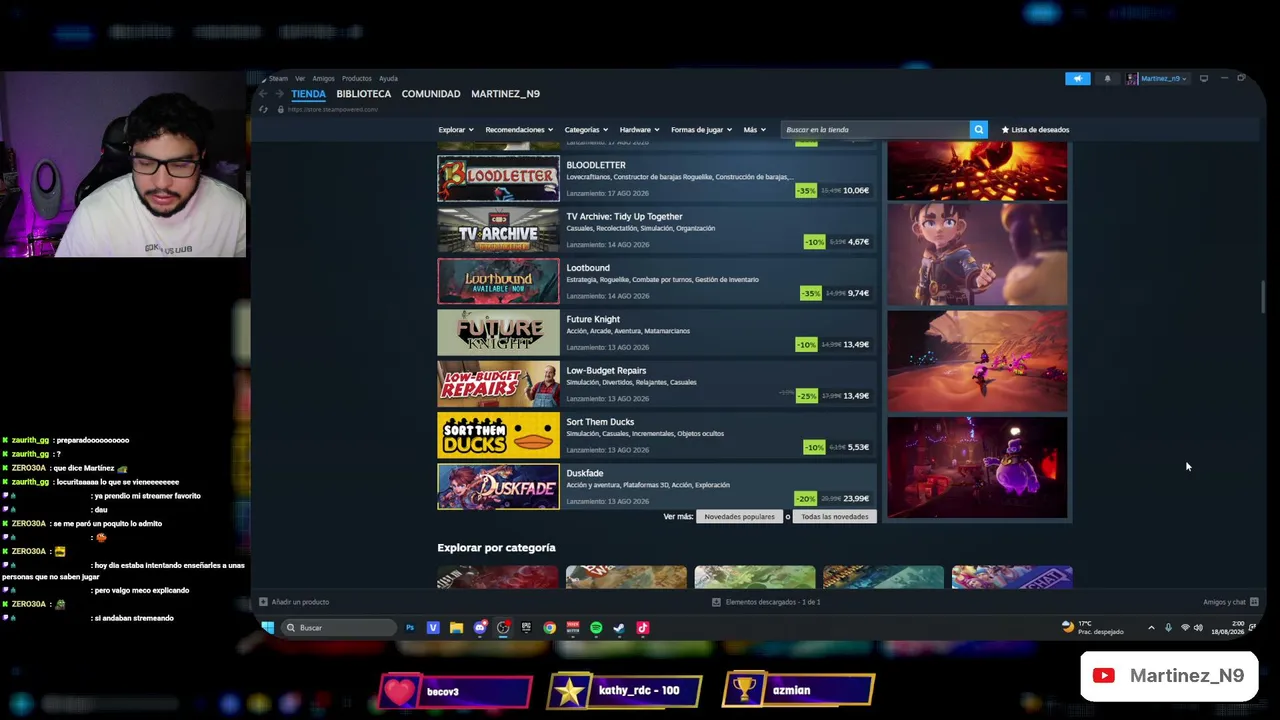Open the Bloodletter game thumbnail
Image resolution: width=1280 pixels, height=720 pixels.
click(498, 179)
